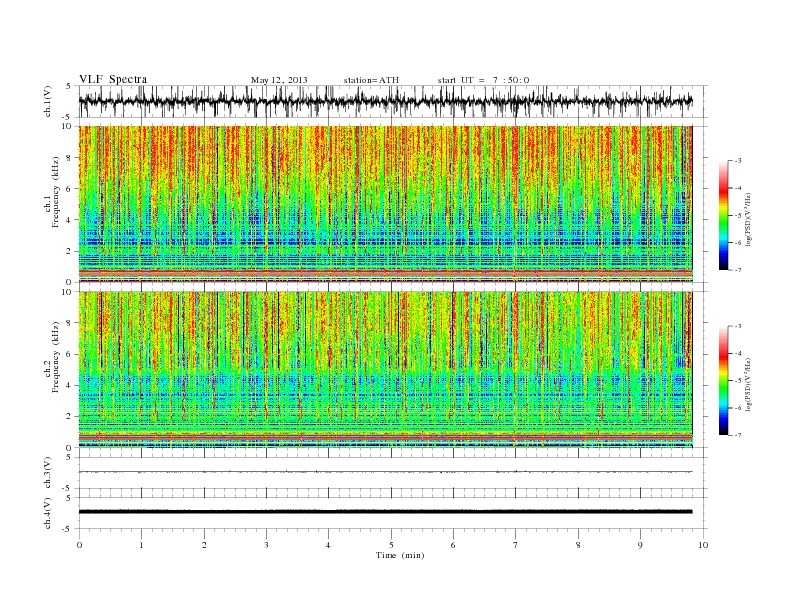Click time axis tick label '1'
The width and height of the screenshot is (792, 612).
click(141, 545)
